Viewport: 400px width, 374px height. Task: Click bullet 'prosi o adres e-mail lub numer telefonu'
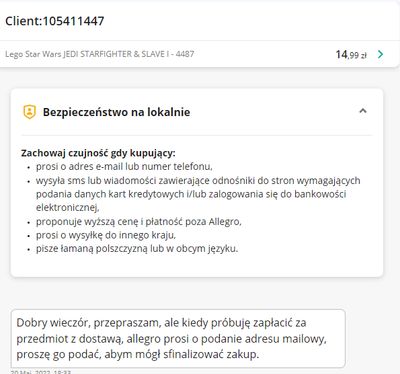pos(124,166)
